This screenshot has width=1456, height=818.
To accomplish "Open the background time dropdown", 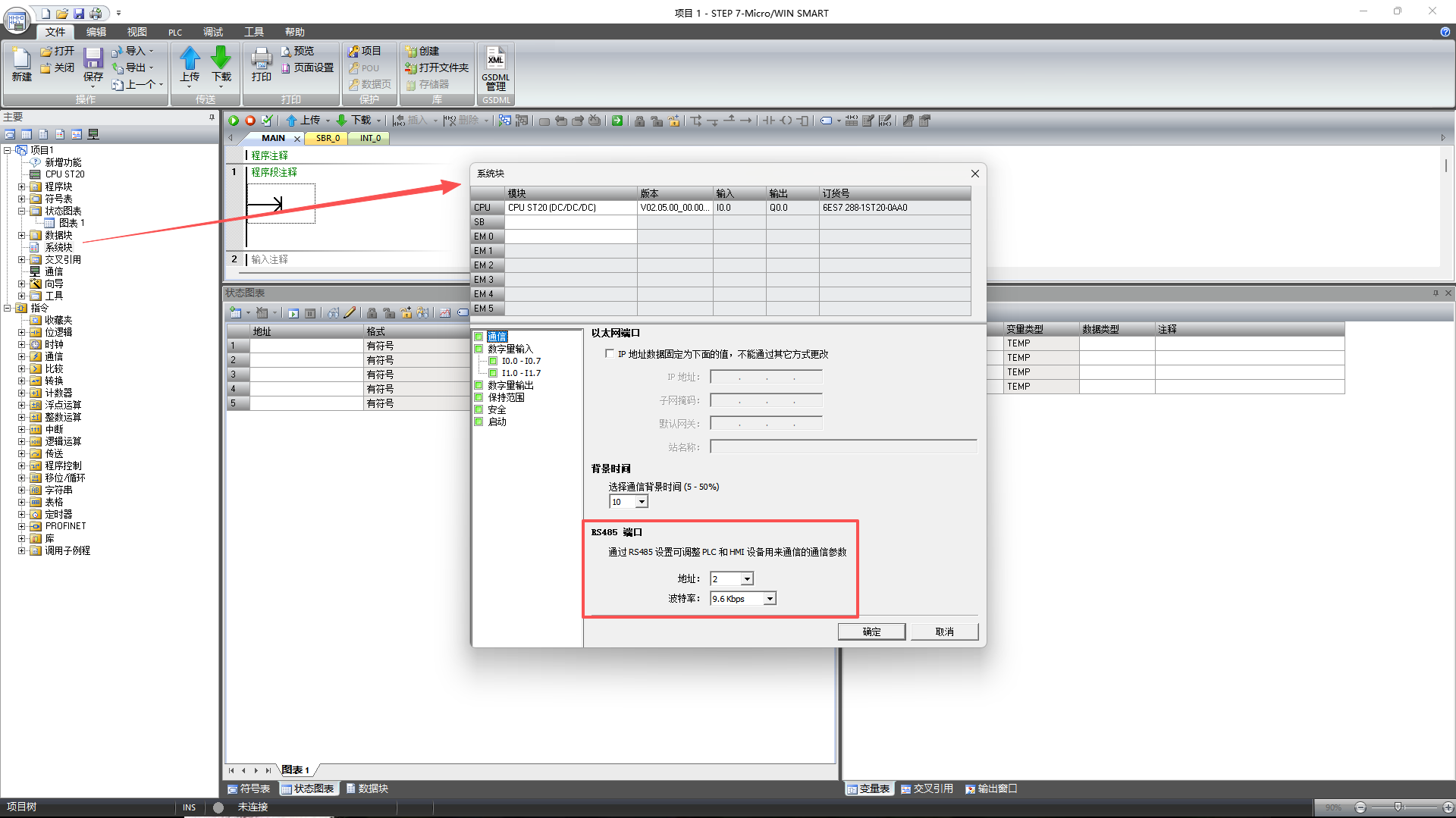I will click(x=642, y=502).
